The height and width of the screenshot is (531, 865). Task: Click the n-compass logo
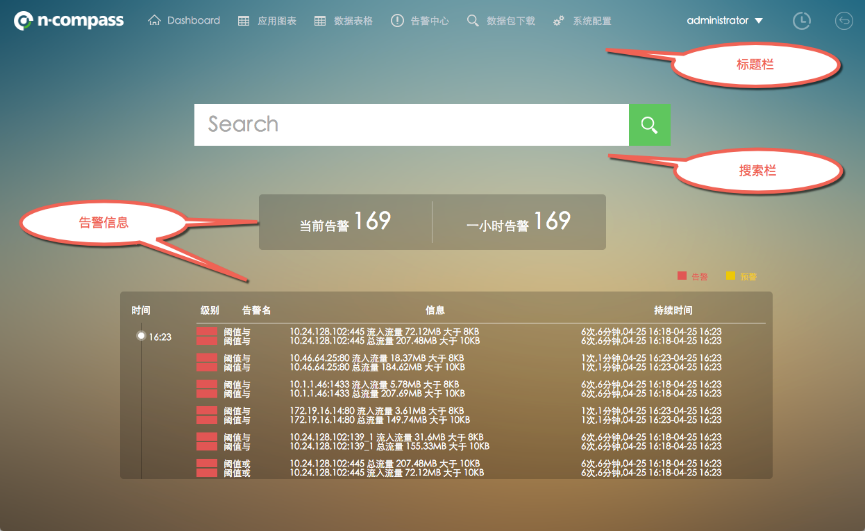[69, 21]
